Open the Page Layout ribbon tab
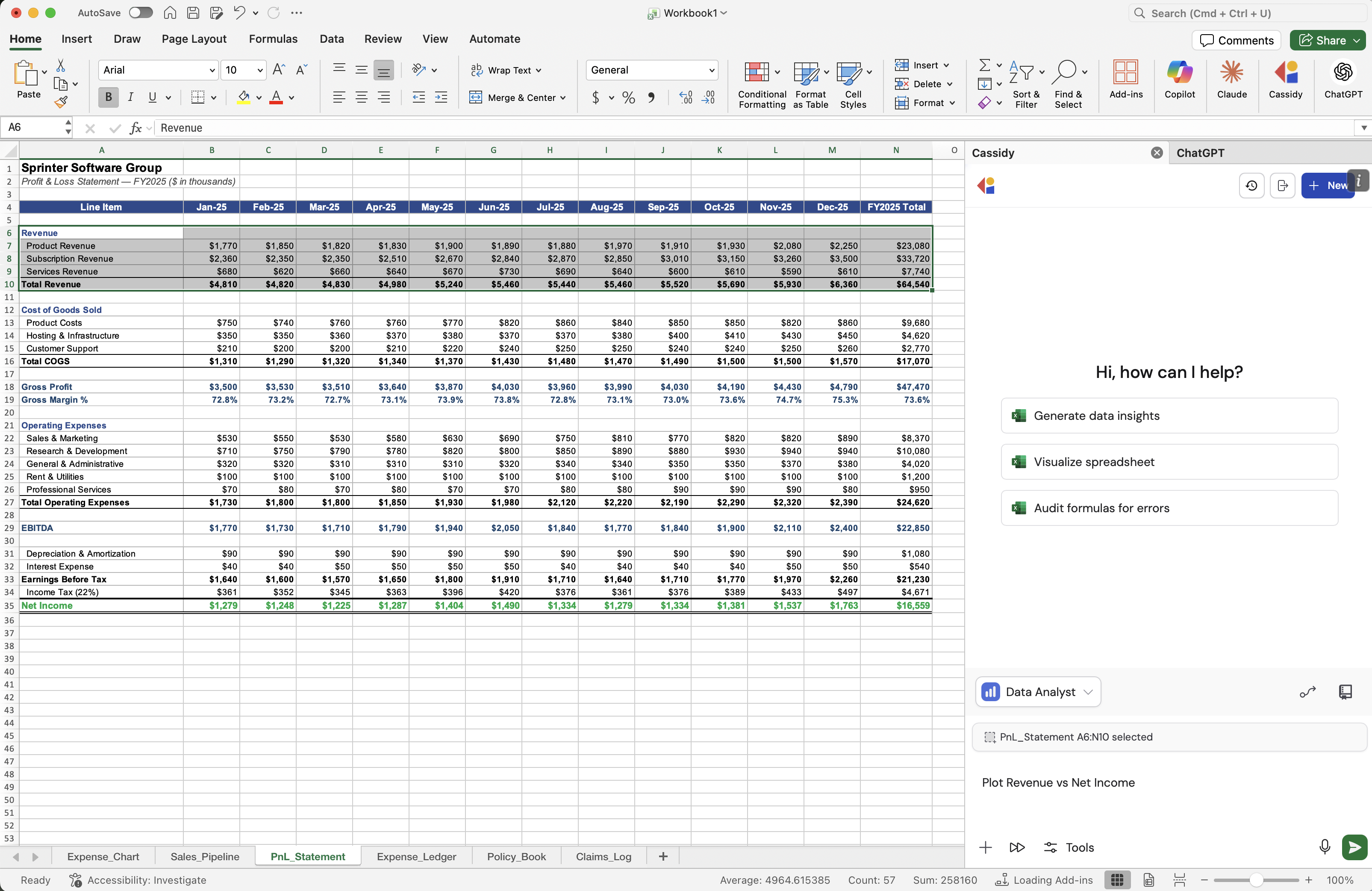 pos(194,38)
